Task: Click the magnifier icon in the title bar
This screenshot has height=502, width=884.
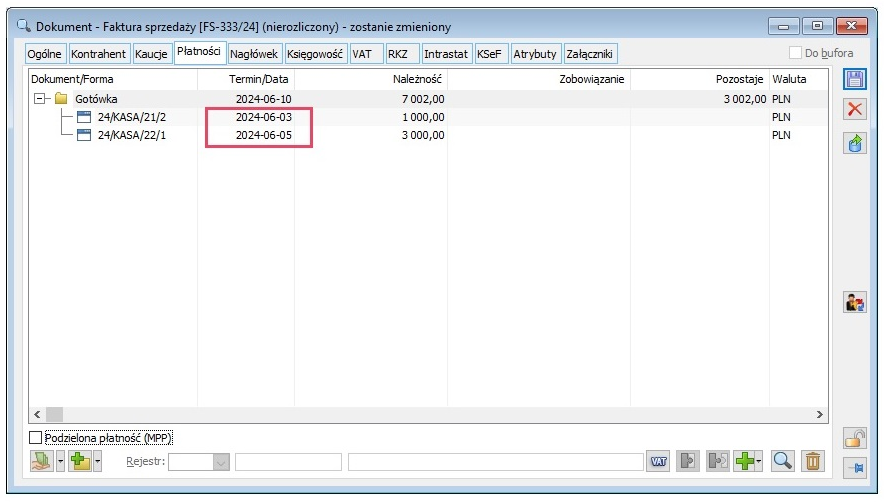Action: (23, 26)
